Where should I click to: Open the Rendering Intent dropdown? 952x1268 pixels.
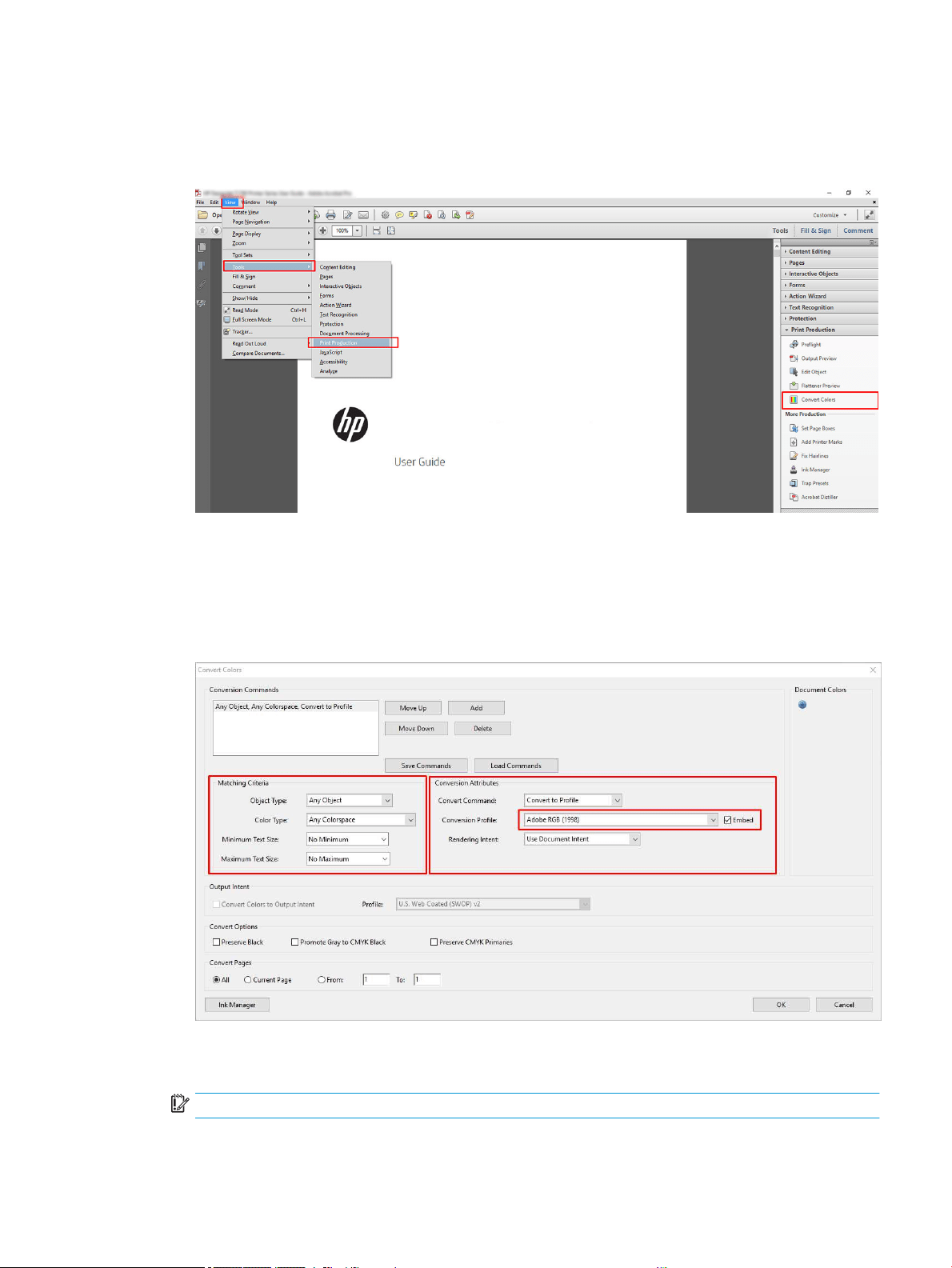(x=582, y=839)
